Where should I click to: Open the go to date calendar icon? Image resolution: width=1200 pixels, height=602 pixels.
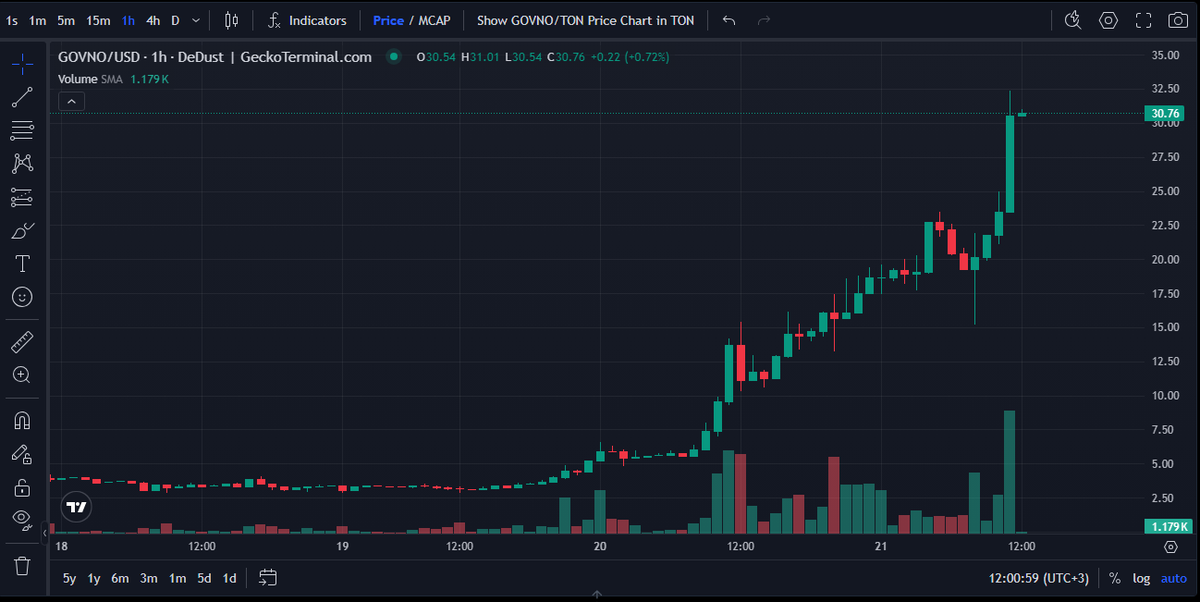coord(268,577)
